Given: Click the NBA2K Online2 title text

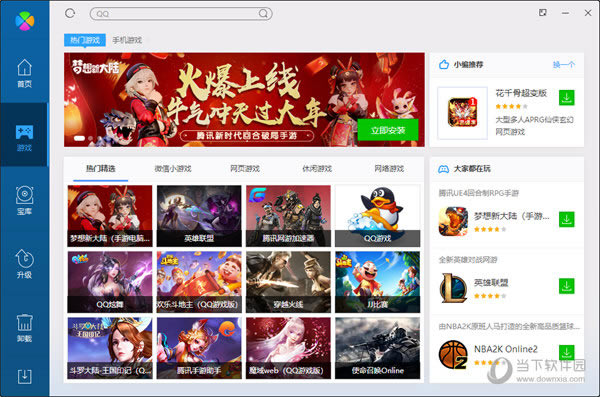Looking at the screenshot, I should point(505,349).
